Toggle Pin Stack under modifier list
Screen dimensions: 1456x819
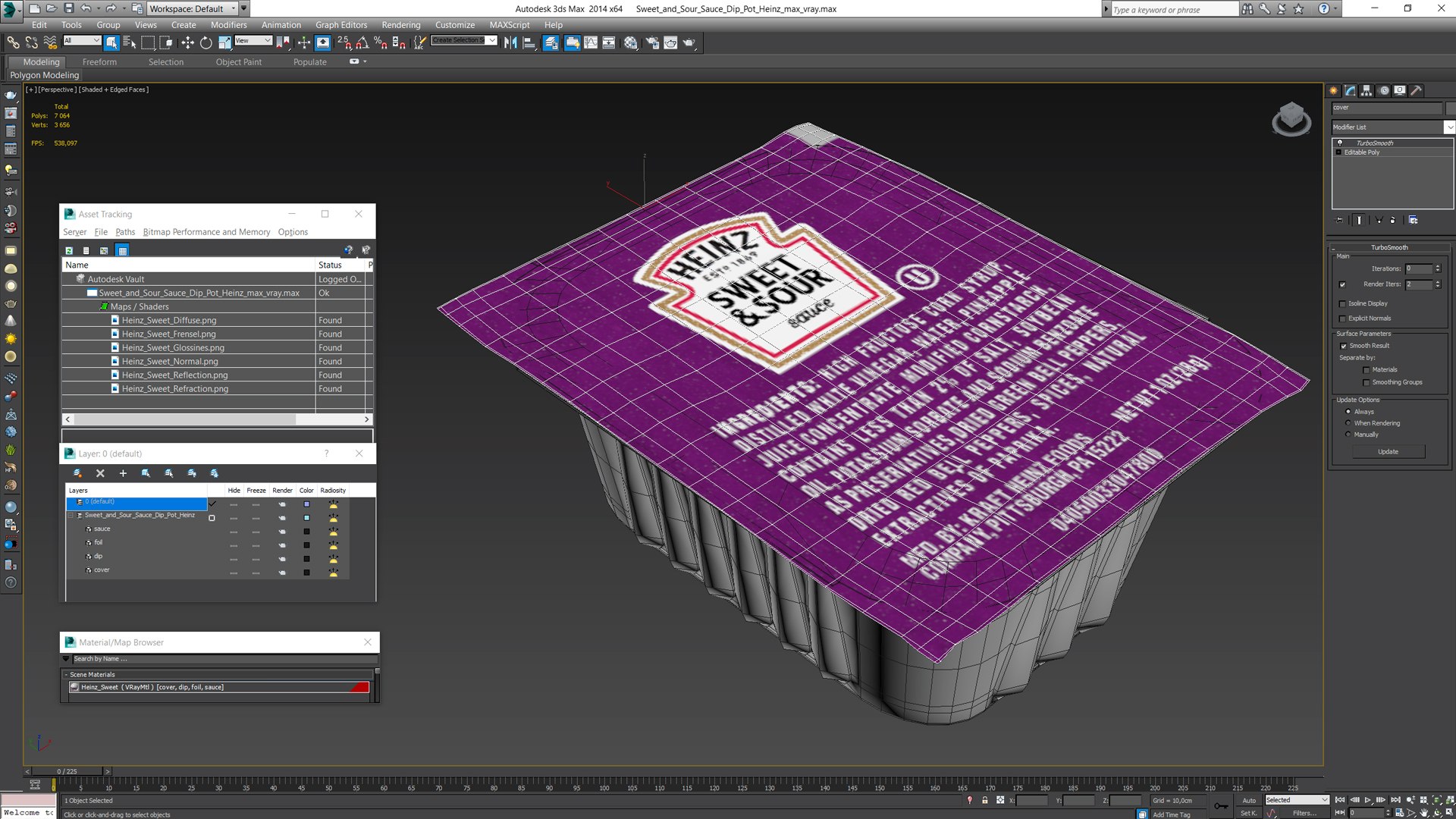[1339, 220]
